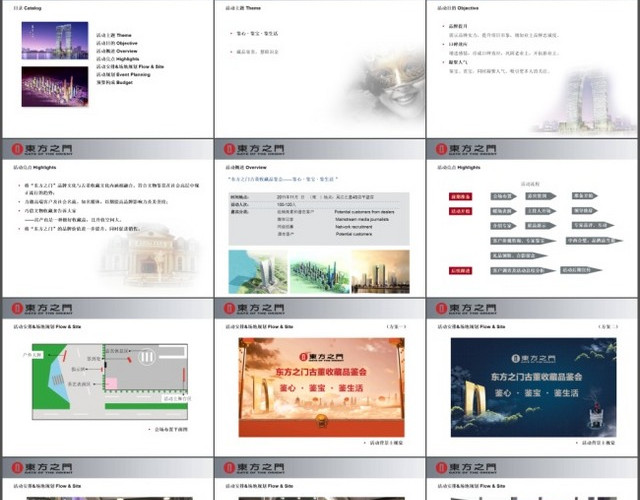Click the gray info table on Overview slide

click(319, 219)
